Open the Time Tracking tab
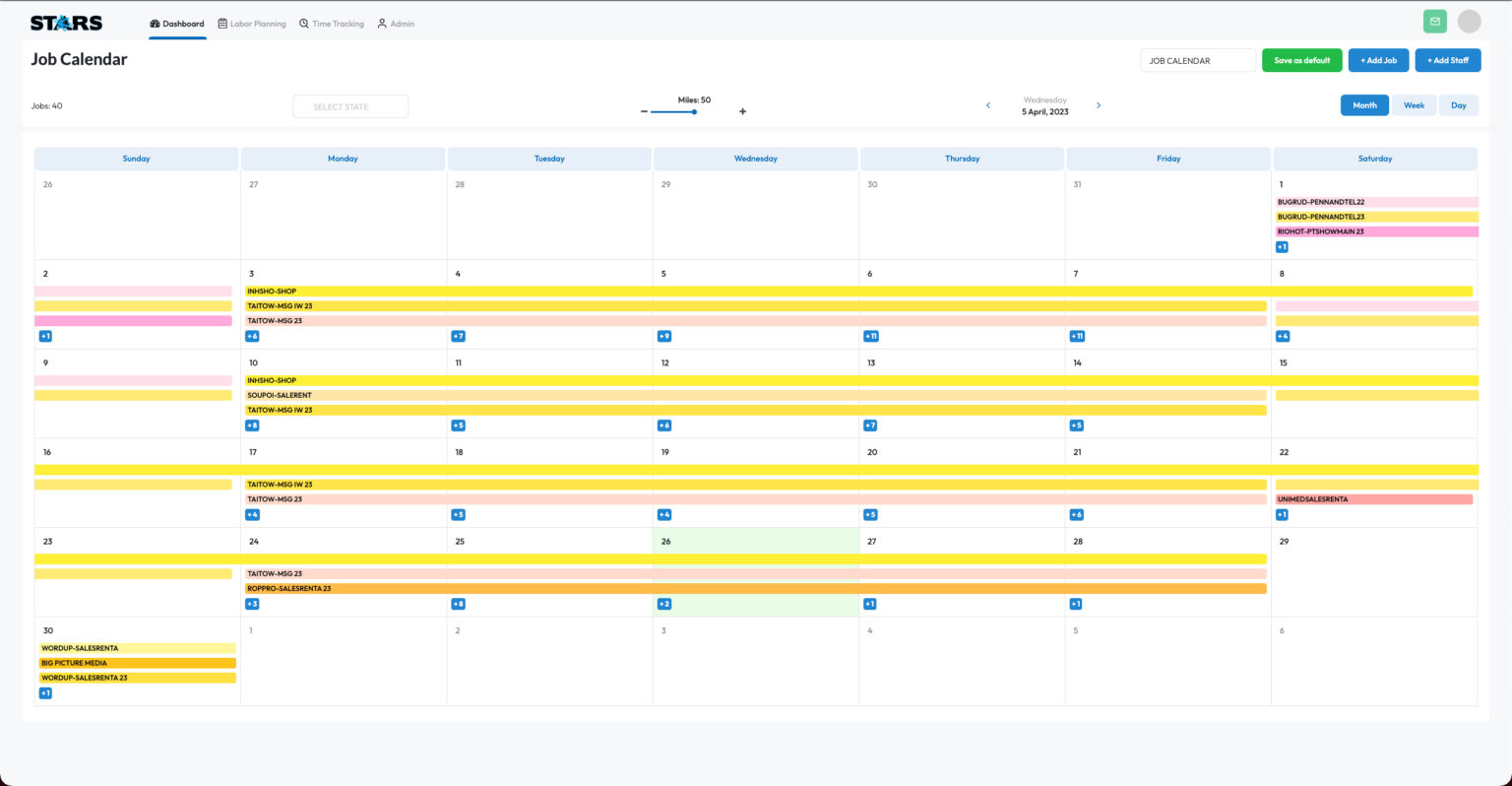This screenshot has width=1512, height=786. tap(332, 24)
